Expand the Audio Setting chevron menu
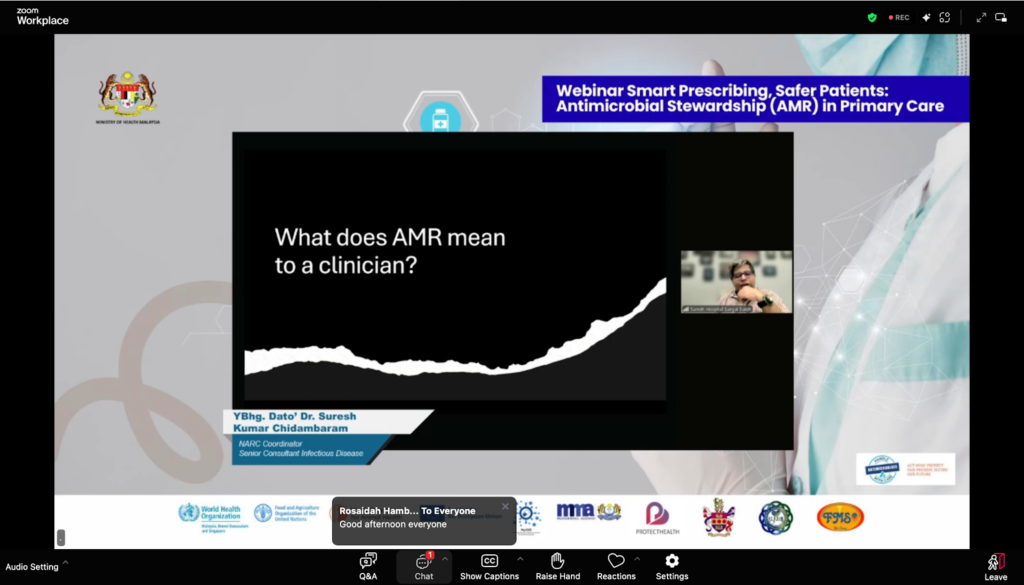This screenshot has height=585, width=1024. (66, 563)
